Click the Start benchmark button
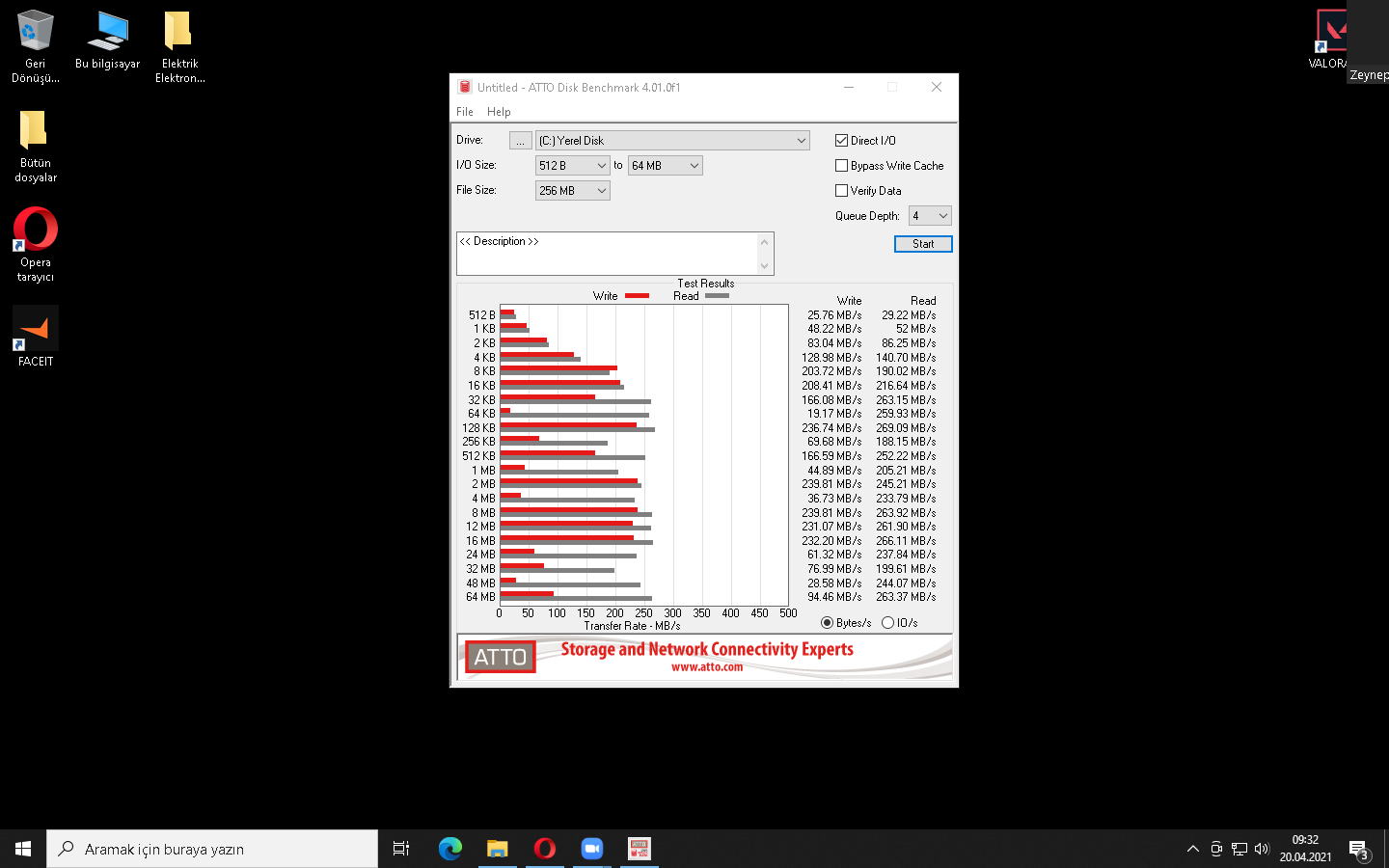 923,244
